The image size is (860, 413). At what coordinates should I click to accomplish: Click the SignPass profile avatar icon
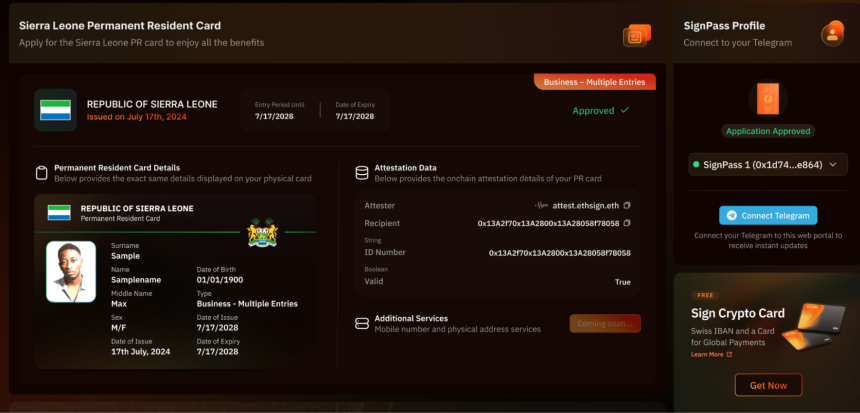(833, 33)
